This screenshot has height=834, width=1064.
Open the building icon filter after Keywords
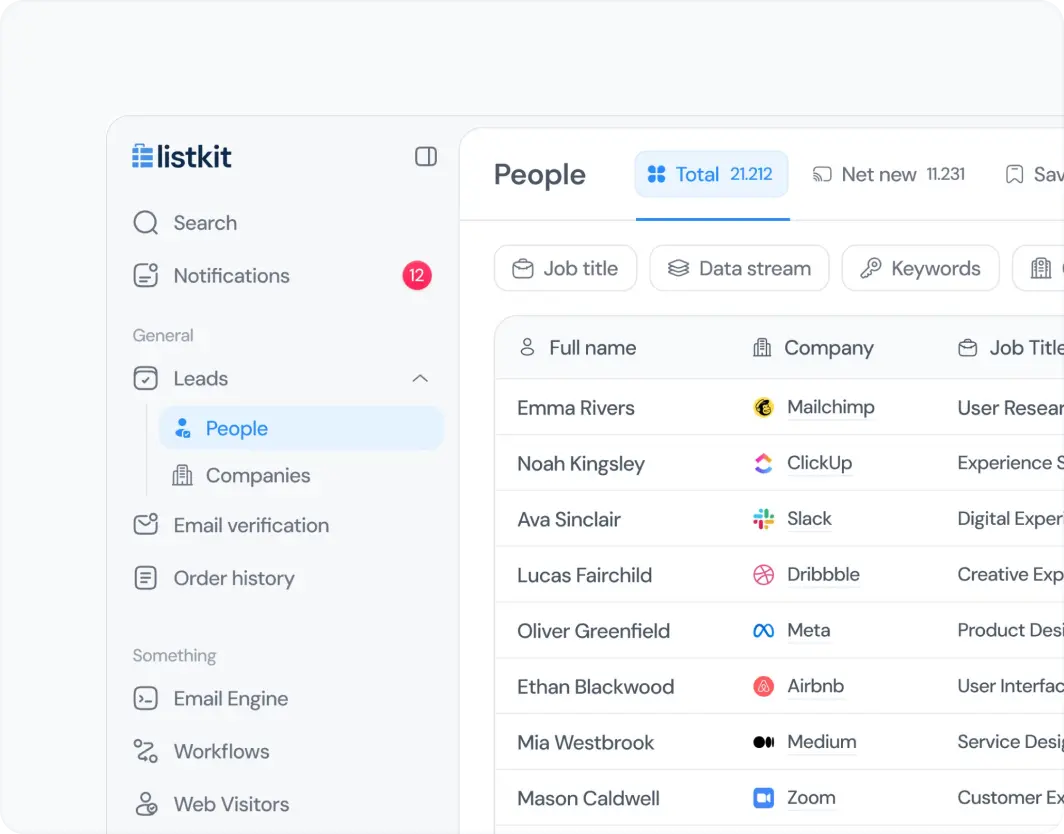(1039, 268)
